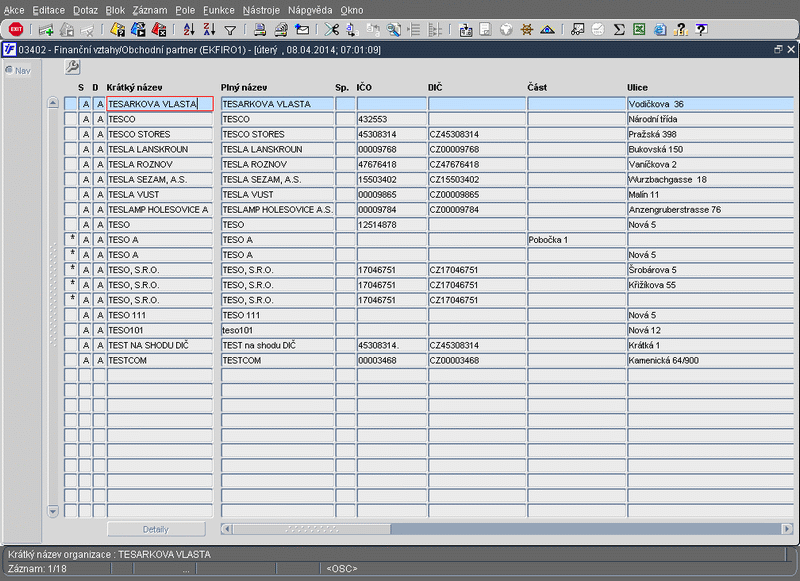The image size is (800, 581).
Task: Open the ship's wheel navigator icon
Action: [x=527, y=30]
